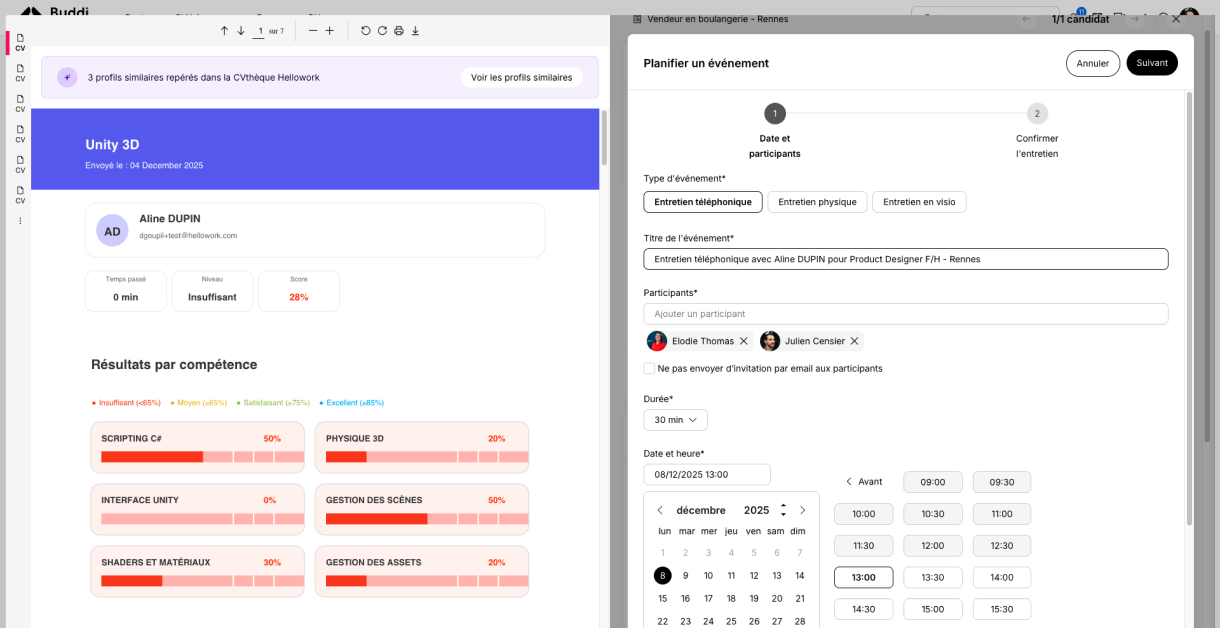Select 'Entretien en visio' event type
The width and height of the screenshot is (1220, 628).
click(918, 202)
